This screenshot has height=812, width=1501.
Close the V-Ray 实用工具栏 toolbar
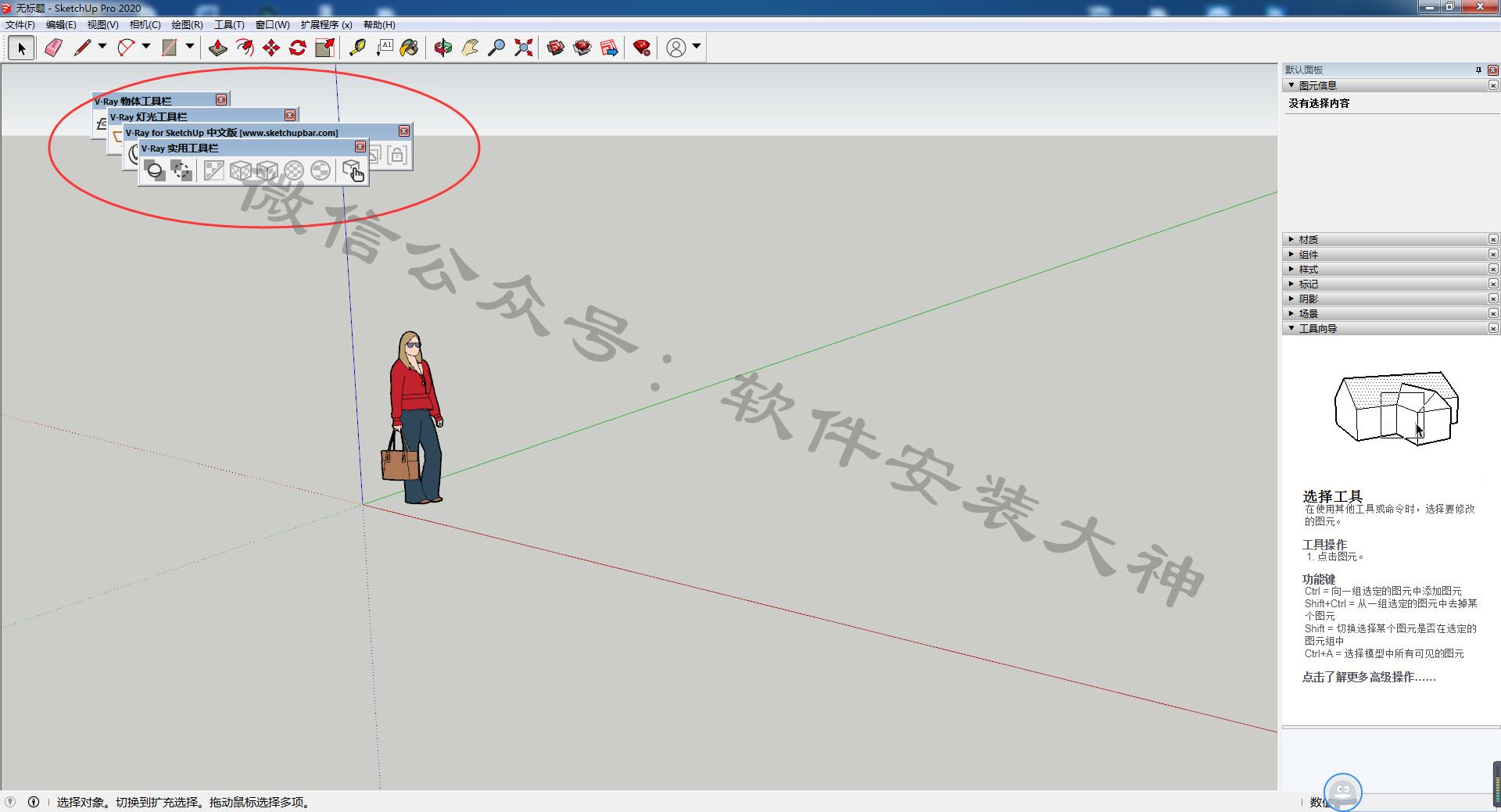(360, 147)
